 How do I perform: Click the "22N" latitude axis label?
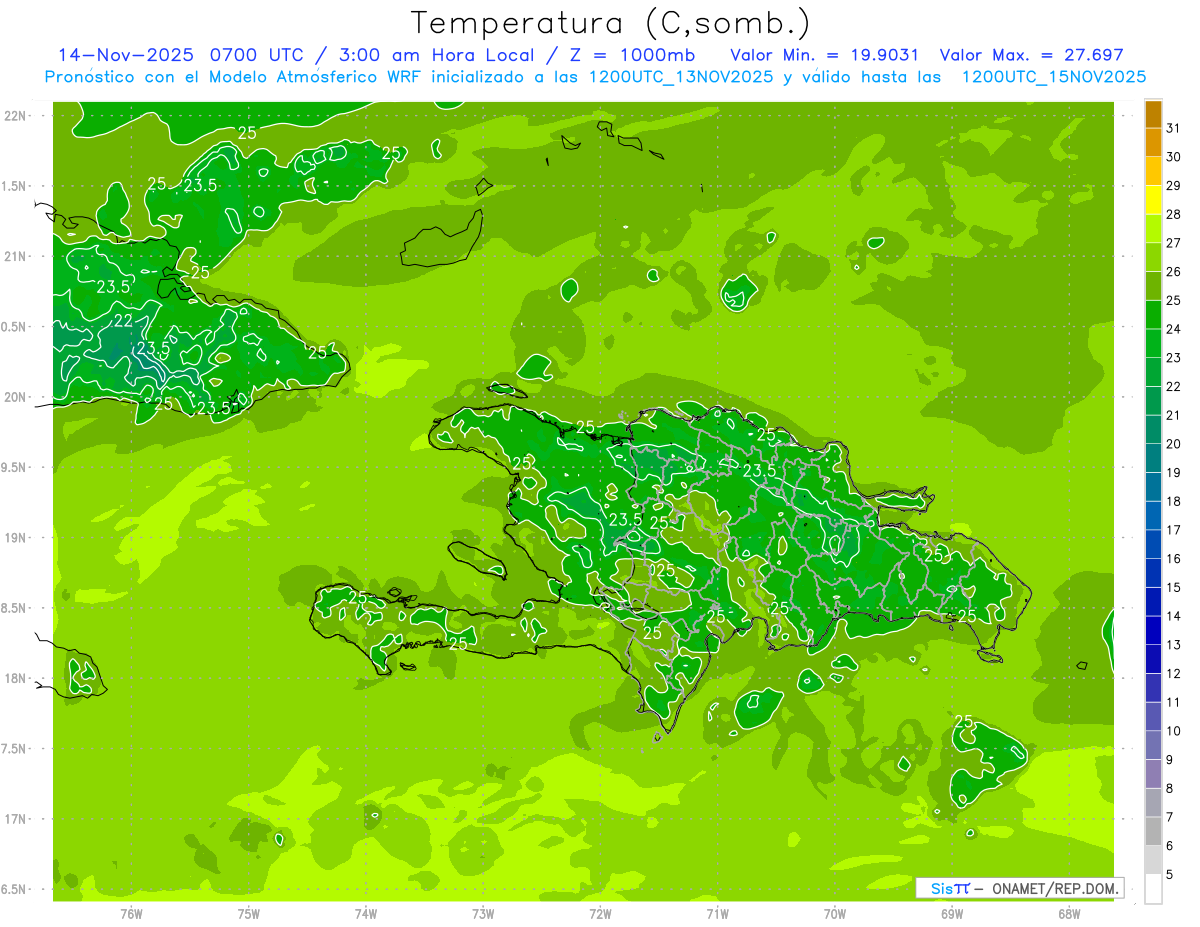[15, 115]
